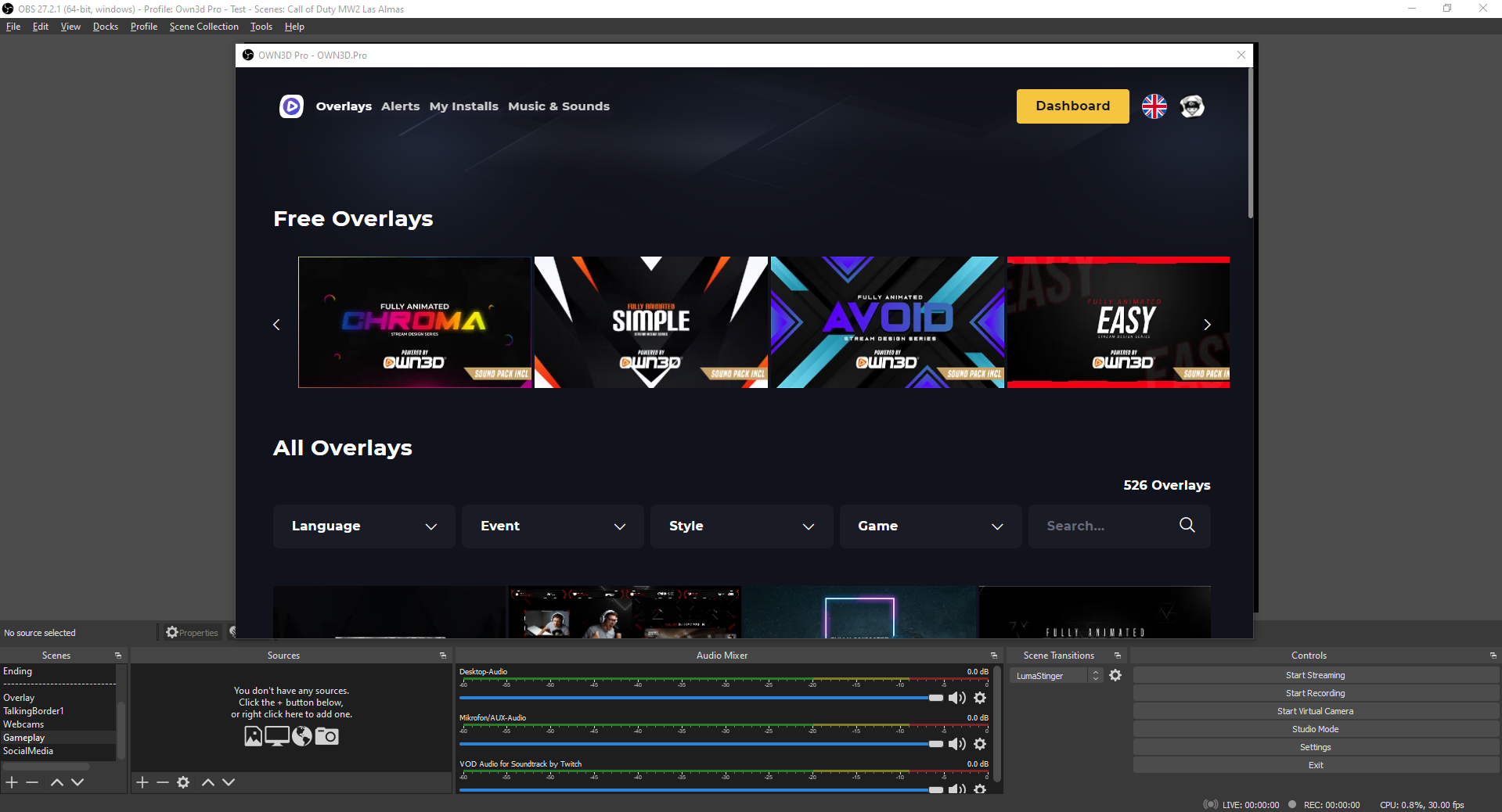Viewport: 1502px width, 812px height.
Task: Open the user profile avatar
Action: pos(1192,106)
